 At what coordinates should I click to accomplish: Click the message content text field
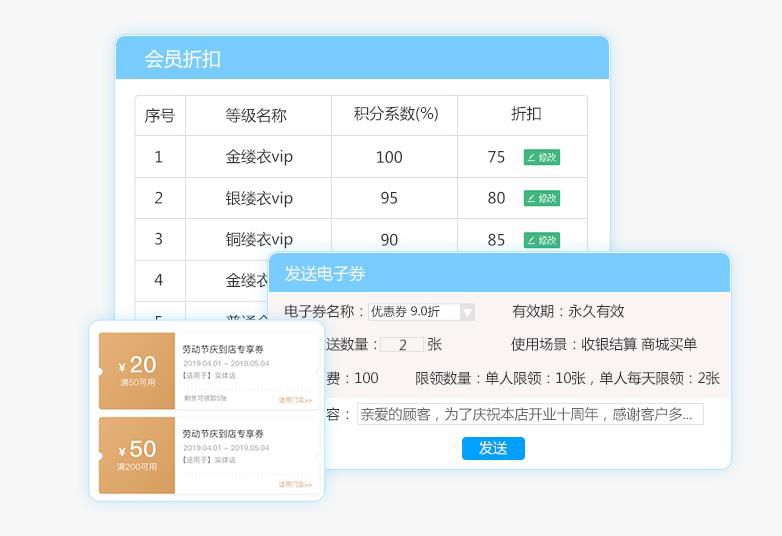coord(530,414)
